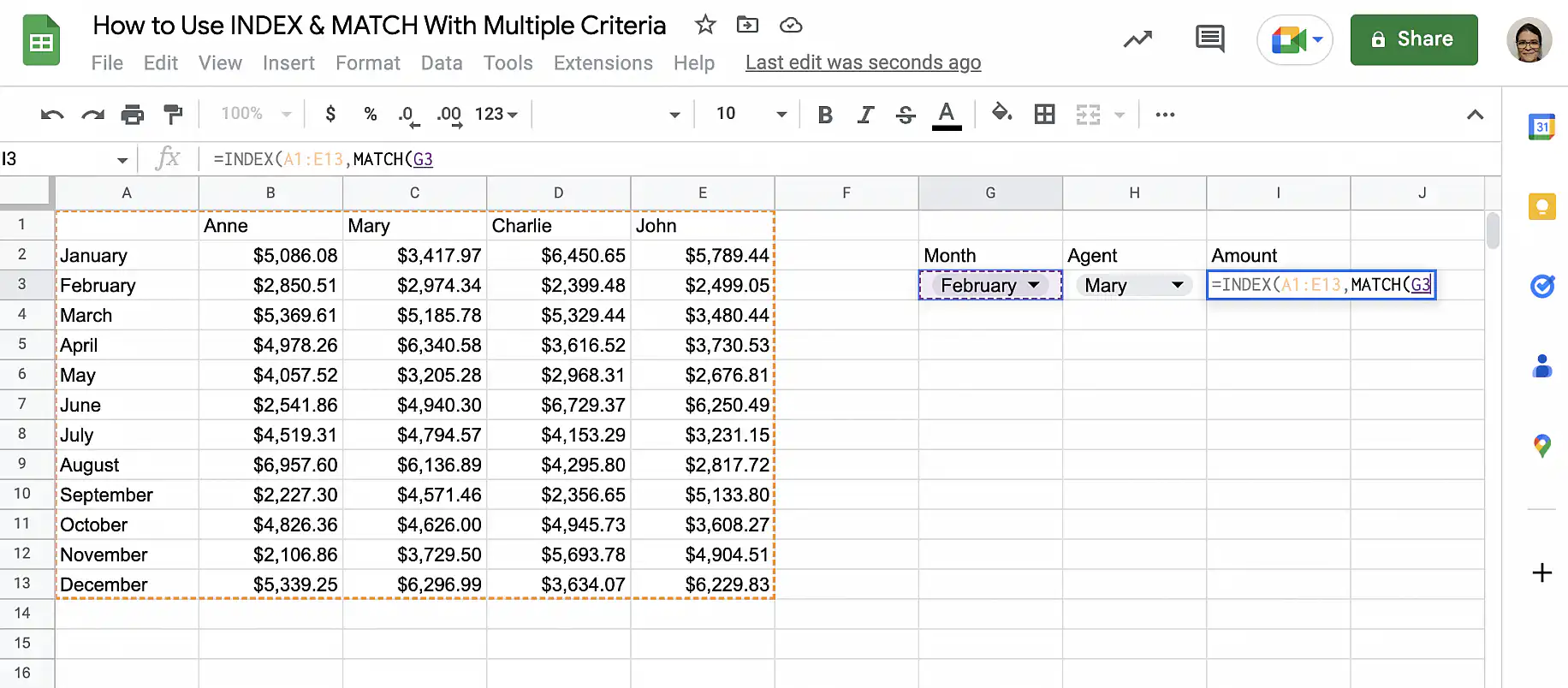Toggle italic formatting
Screen dimensions: 1568x688
click(x=865, y=115)
